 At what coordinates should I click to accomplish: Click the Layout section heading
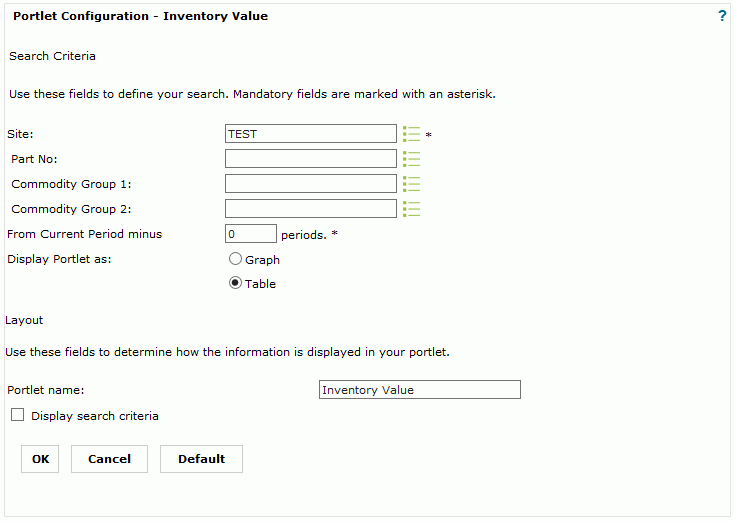point(24,320)
